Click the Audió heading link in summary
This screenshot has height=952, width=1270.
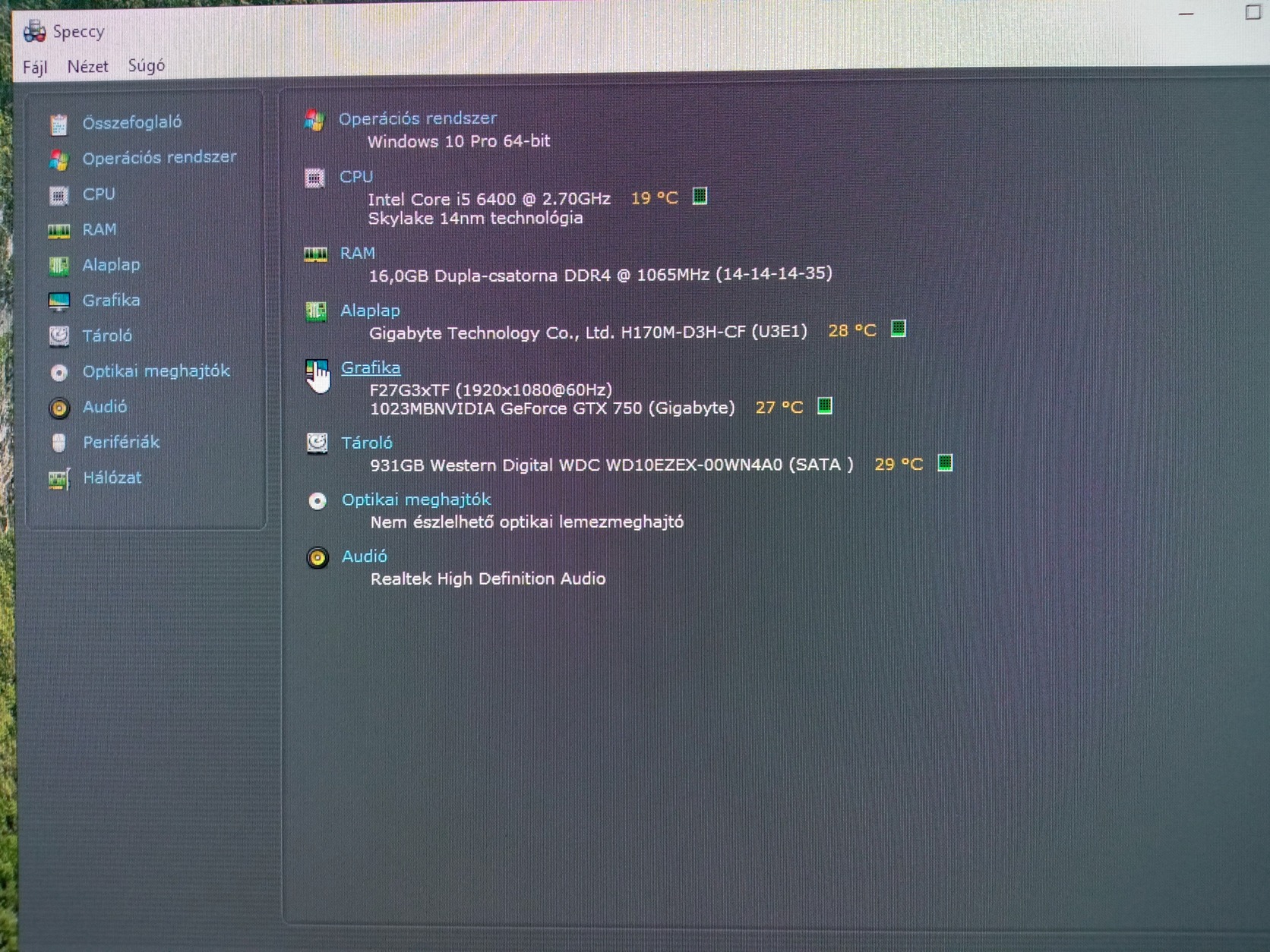pos(365,556)
